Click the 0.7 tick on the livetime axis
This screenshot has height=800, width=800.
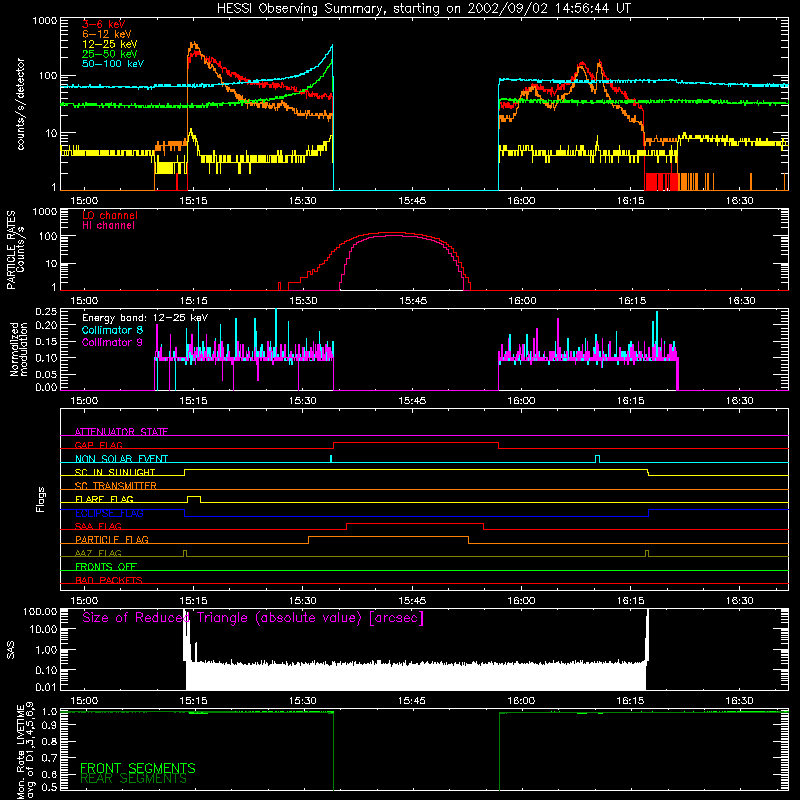(x=49, y=758)
